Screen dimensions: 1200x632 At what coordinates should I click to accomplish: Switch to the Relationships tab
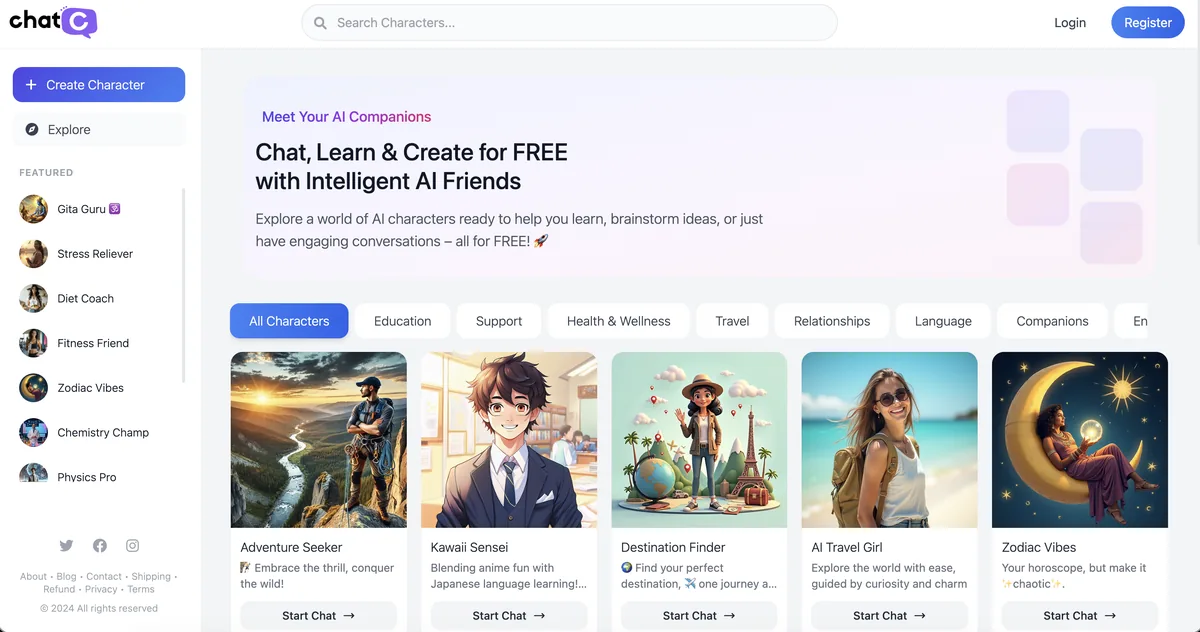tap(832, 321)
